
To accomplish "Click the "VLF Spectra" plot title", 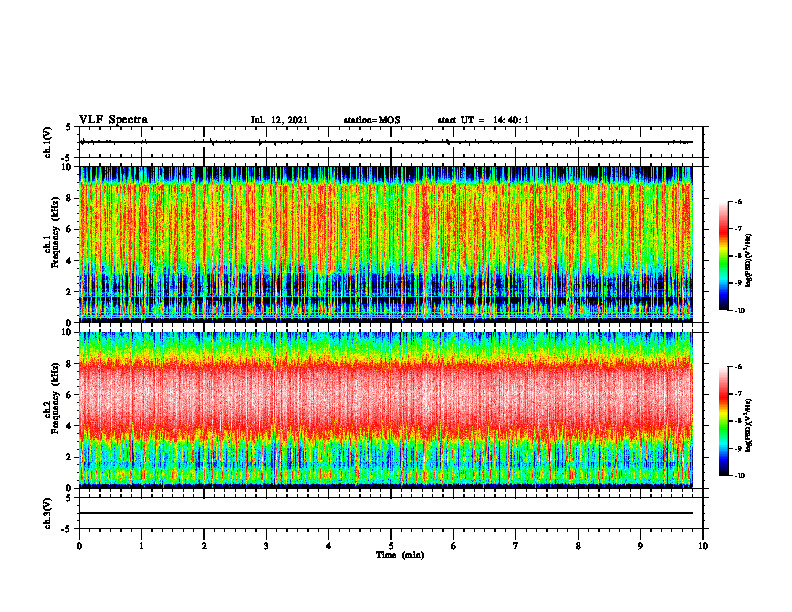I will 113,120.
